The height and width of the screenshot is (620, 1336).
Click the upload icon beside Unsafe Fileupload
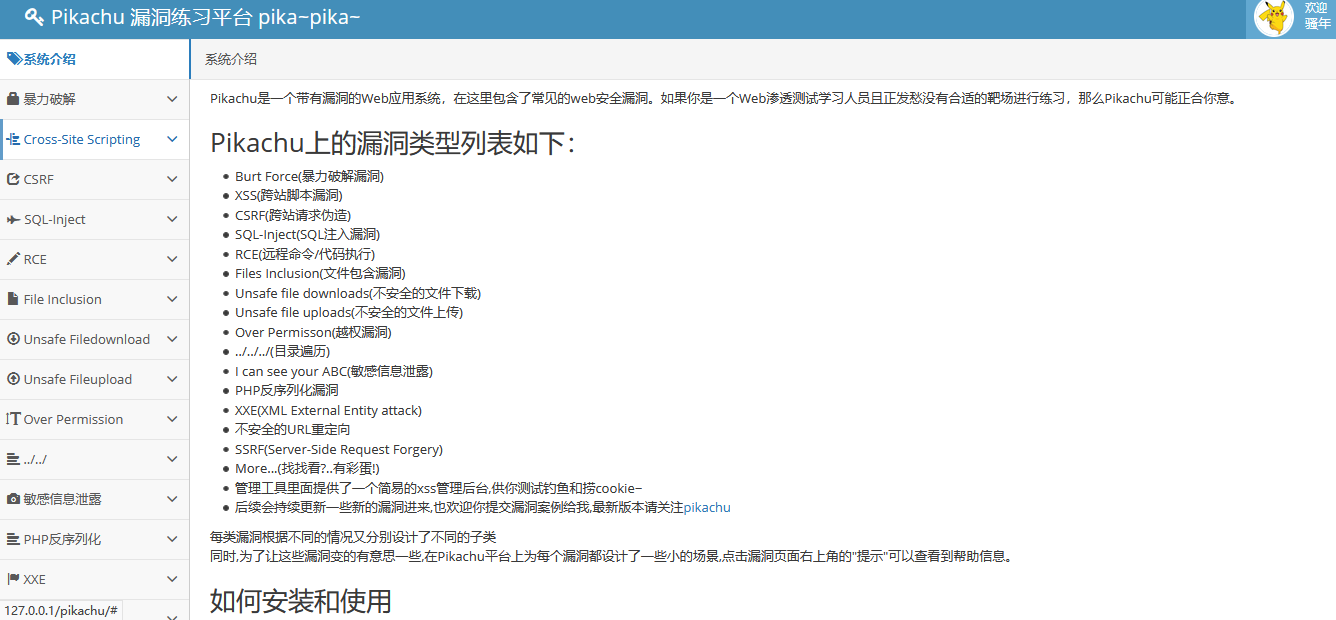(x=13, y=379)
